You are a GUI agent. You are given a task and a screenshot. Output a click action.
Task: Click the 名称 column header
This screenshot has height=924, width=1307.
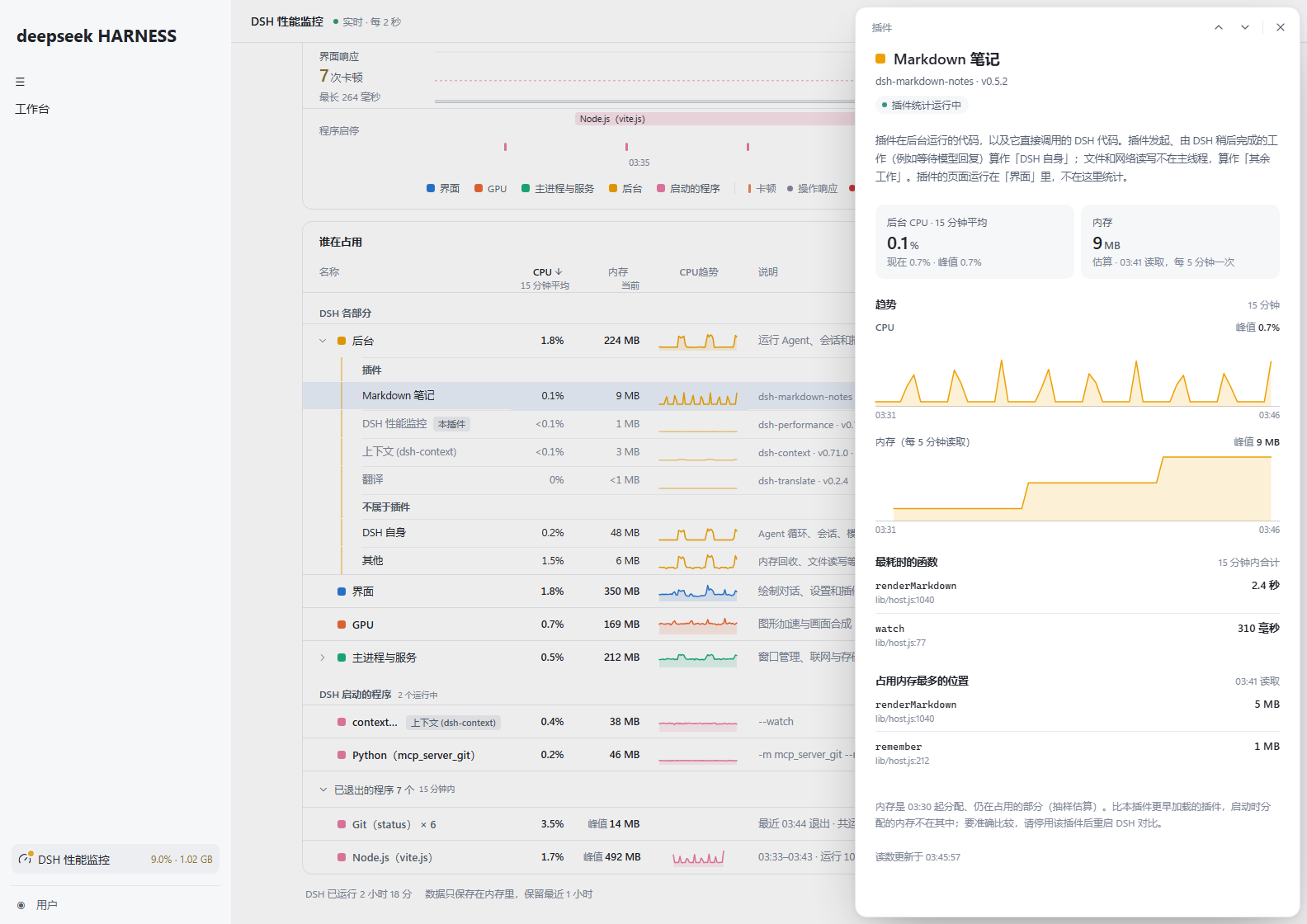coord(329,272)
